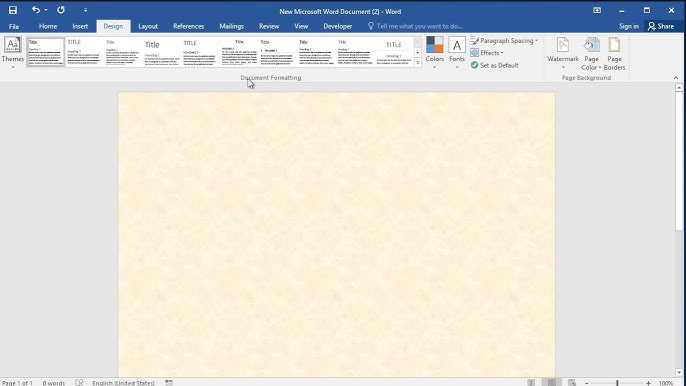Open the Watermark menu
Image resolution: width=686 pixels, height=386 pixels.
tap(563, 53)
